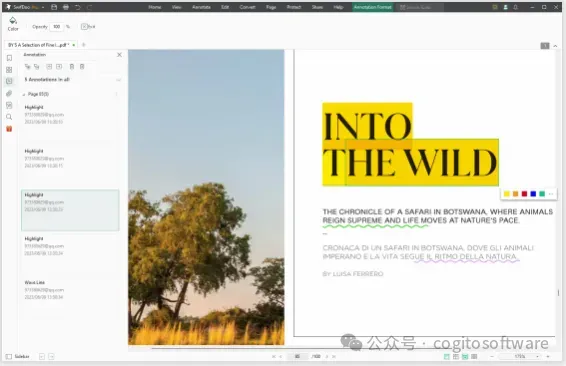Collapse the ribbon with the up chevron
The height and width of the screenshot is (366, 566).
(x=555, y=46)
